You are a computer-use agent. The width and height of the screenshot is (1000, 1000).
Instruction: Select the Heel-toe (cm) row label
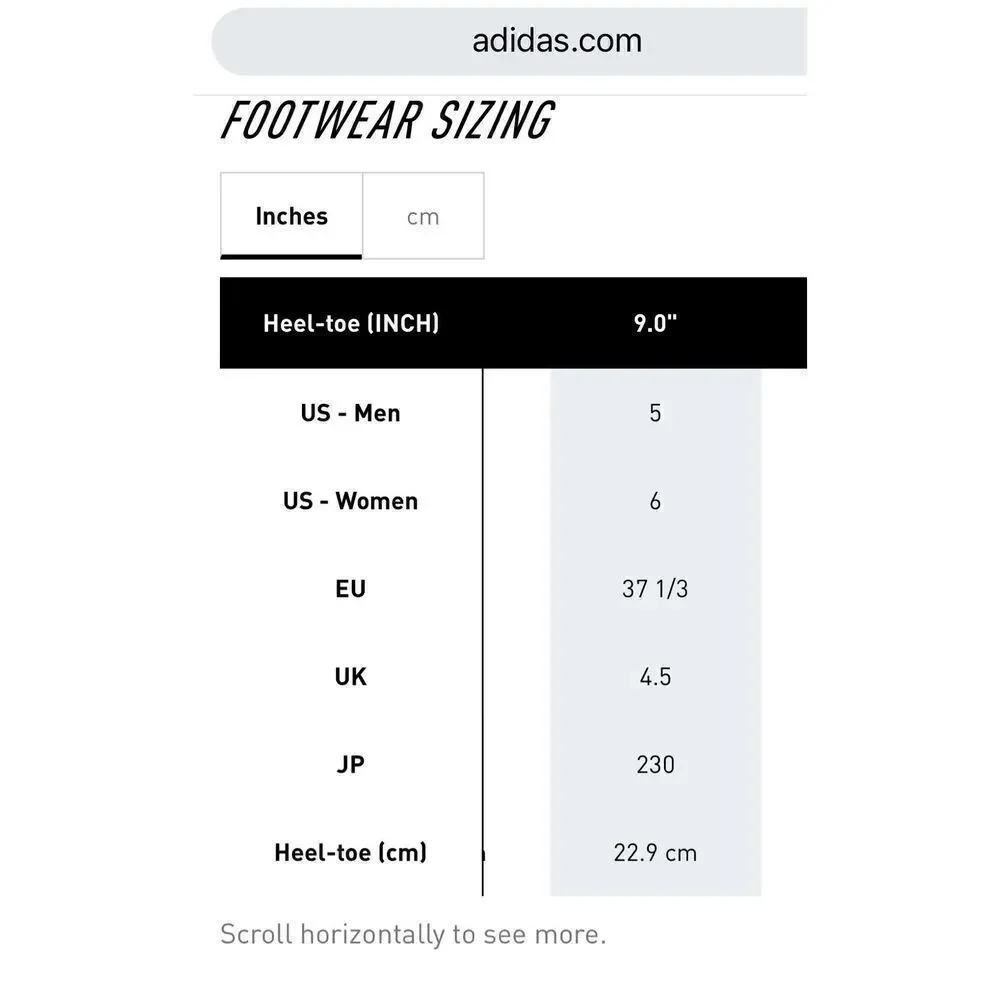coord(351,853)
